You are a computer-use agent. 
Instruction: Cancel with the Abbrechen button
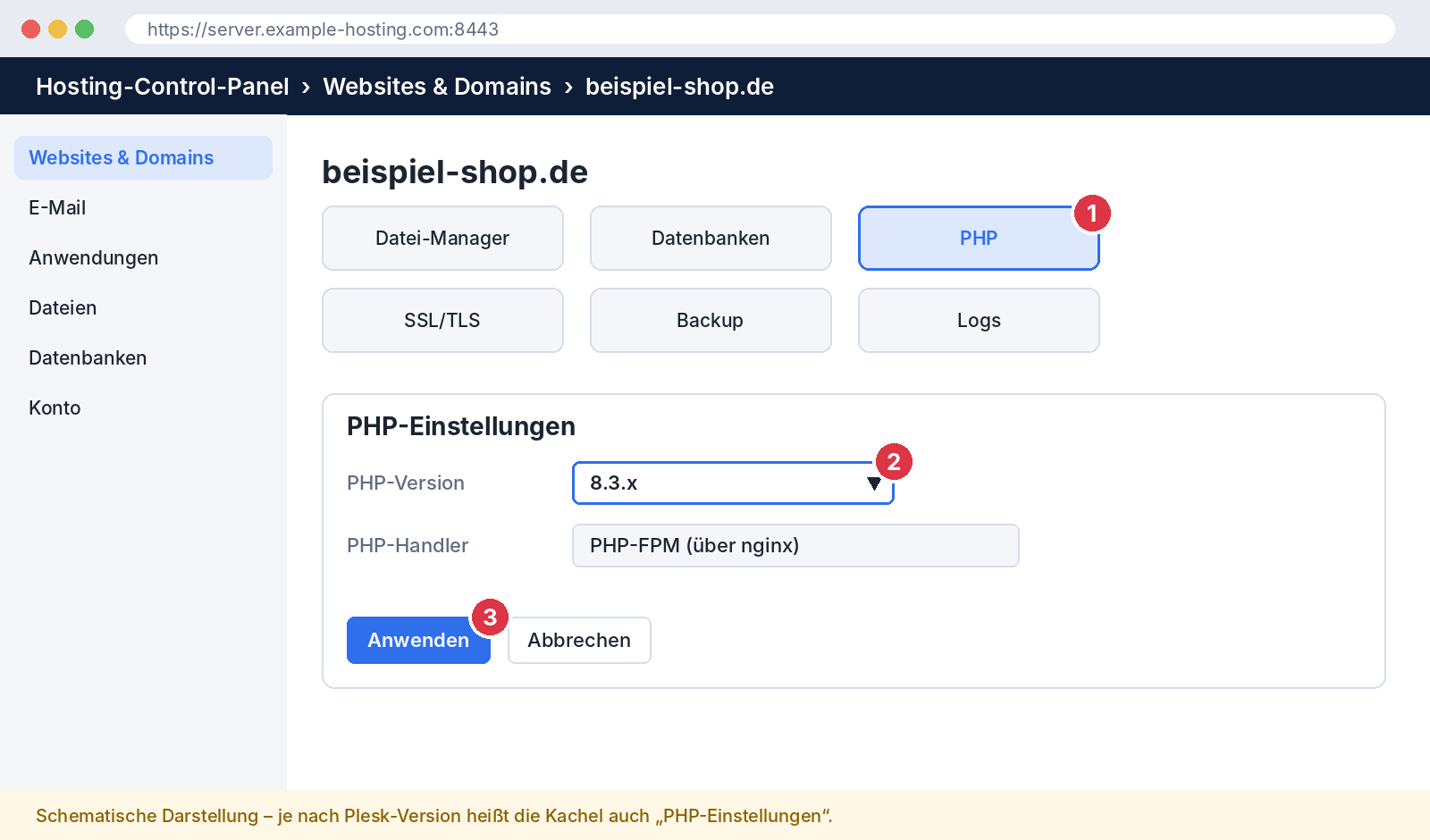pos(579,640)
